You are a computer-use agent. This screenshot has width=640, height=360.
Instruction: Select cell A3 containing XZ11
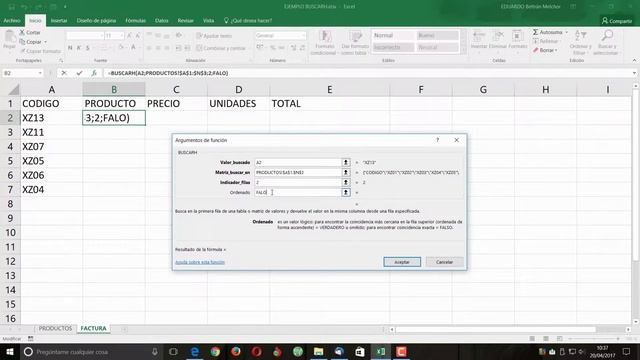[x=51, y=132]
